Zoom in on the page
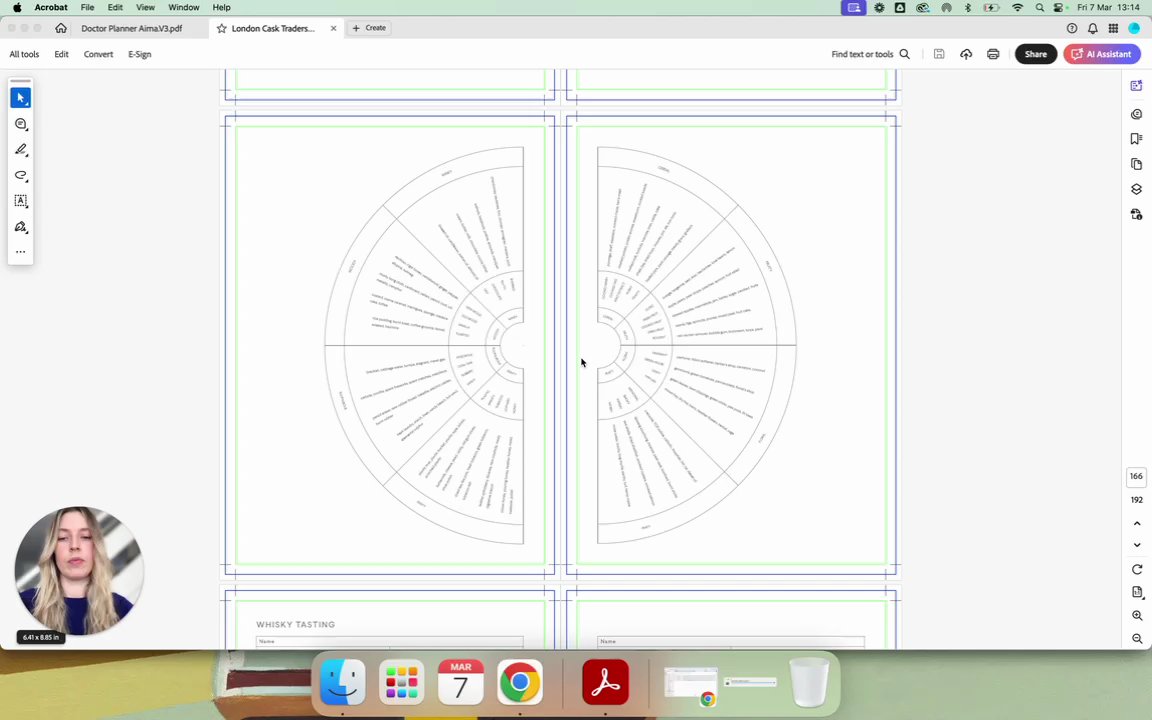1152x720 pixels. click(1137, 616)
